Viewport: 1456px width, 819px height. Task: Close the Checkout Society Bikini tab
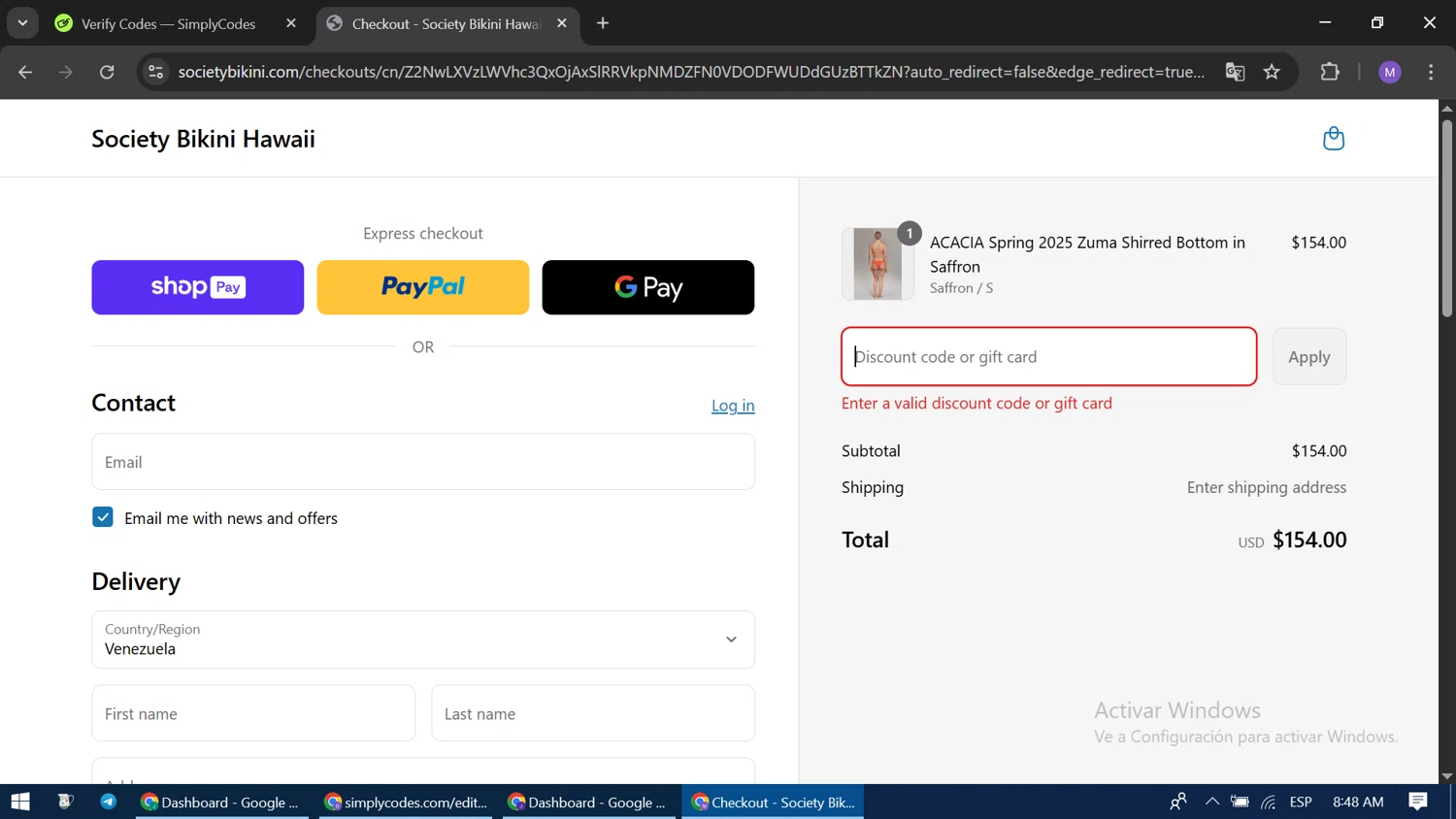(562, 23)
